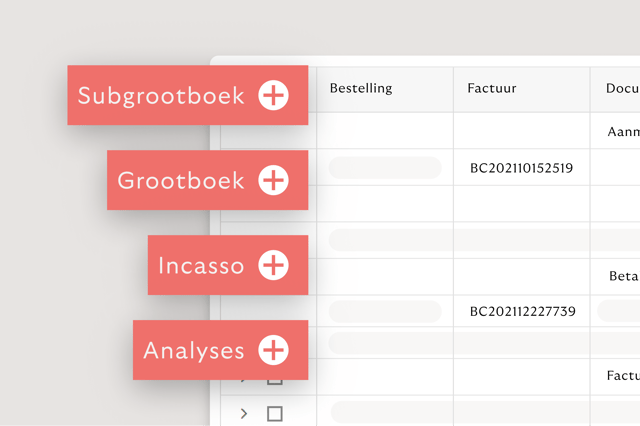
Task: Click the cell starting with Aanm
Action: point(622,131)
